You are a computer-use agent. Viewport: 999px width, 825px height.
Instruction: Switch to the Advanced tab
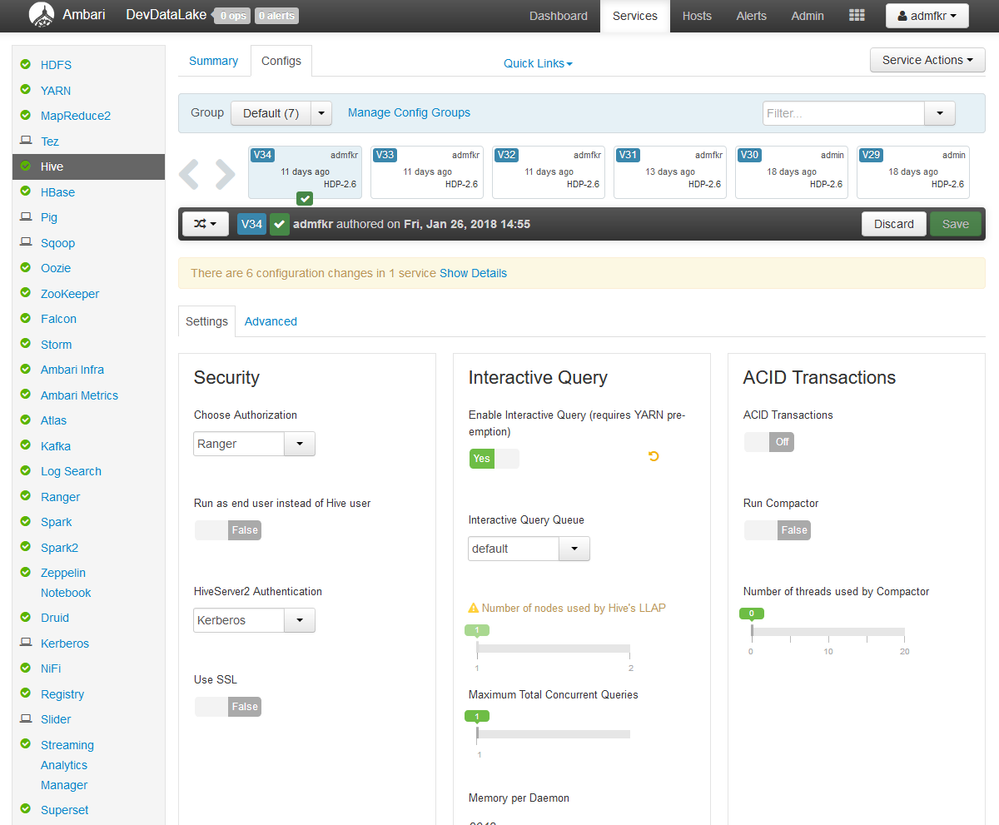tap(270, 321)
